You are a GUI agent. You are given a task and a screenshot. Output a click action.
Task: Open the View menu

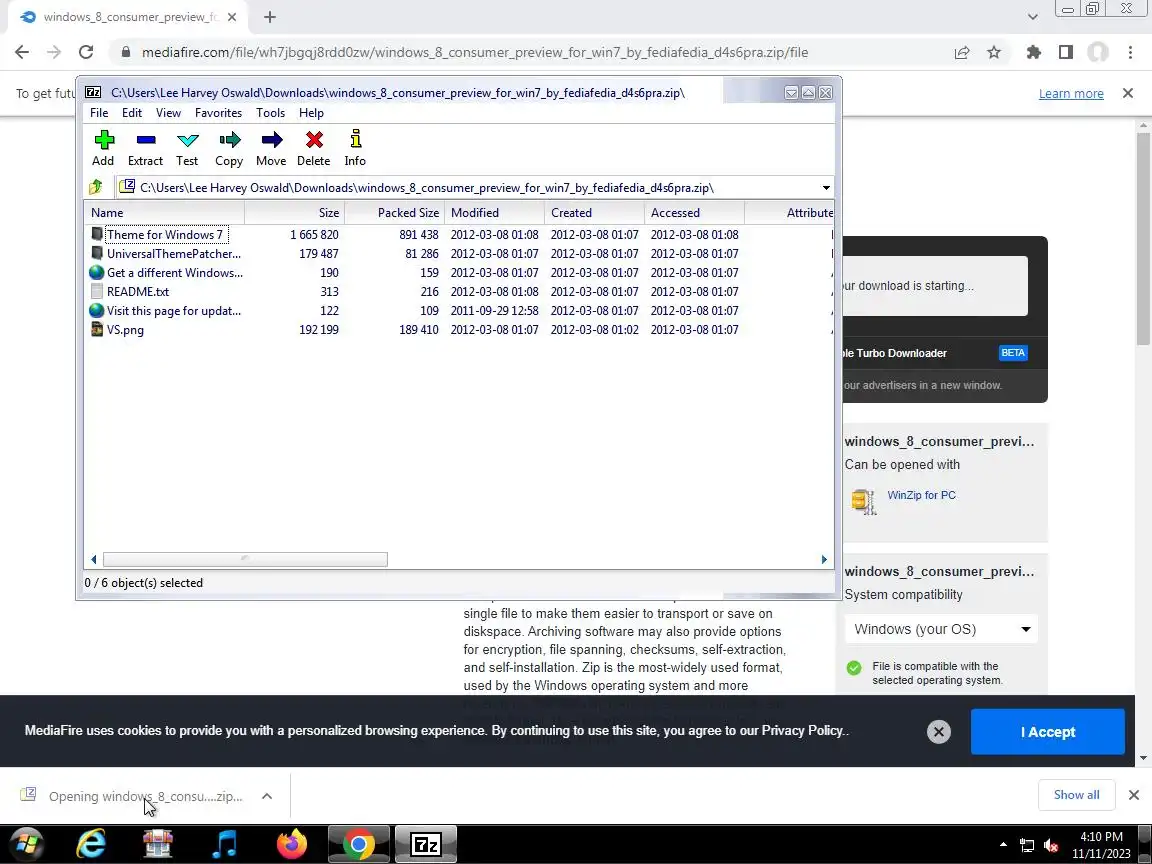coord(168,112)
